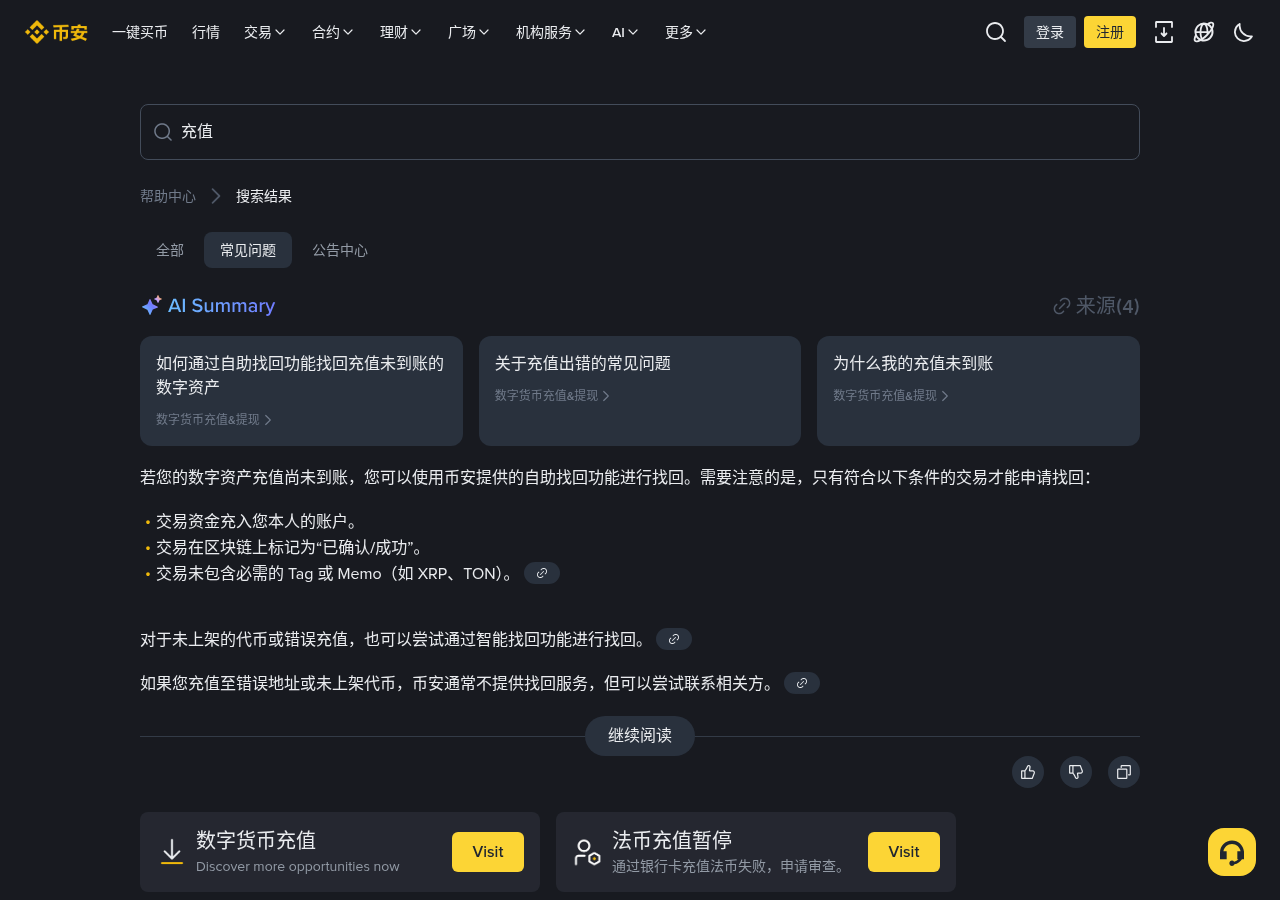The height and width of the screenshot is (900, 1280).
Task: Click thumbs up on AI summary
Action: point(1028,772)
